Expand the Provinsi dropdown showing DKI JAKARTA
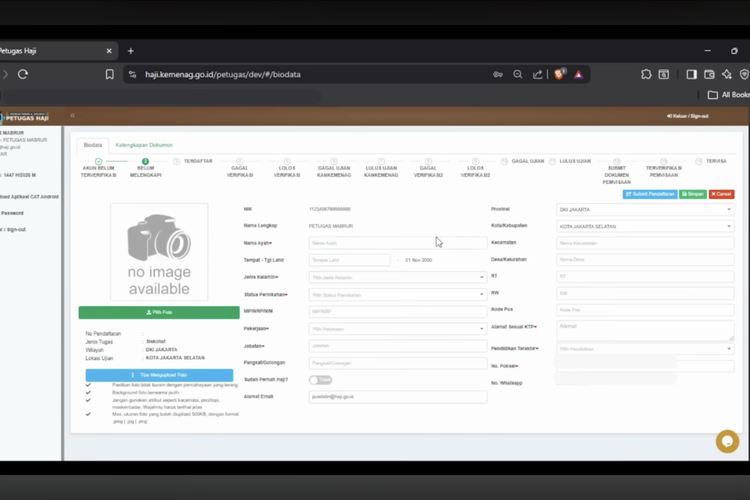Screen dimensions: 750x500 pos(645,210)
